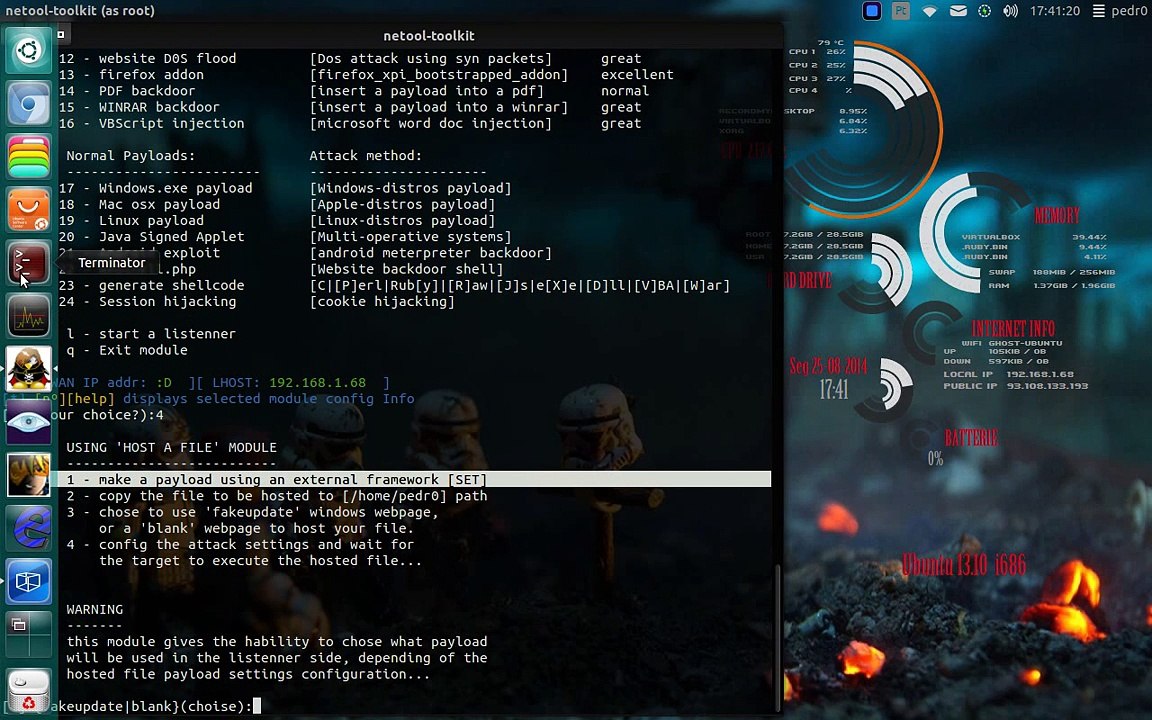Screen dimensions: 1152x720
Task: Click the 'netool-toolkit (as root)' panel title
Action: pyautogui.click(x=80, y=10)
